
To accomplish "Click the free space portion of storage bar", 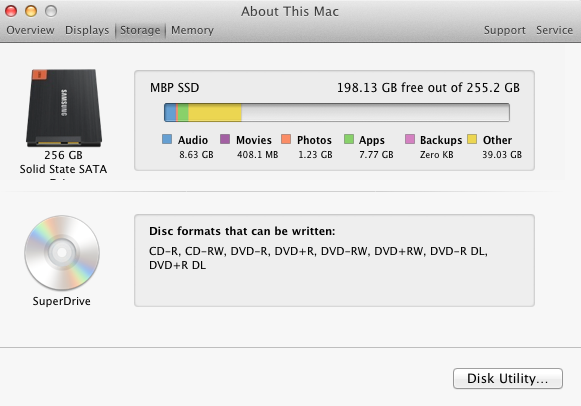I will pos(375,113).
